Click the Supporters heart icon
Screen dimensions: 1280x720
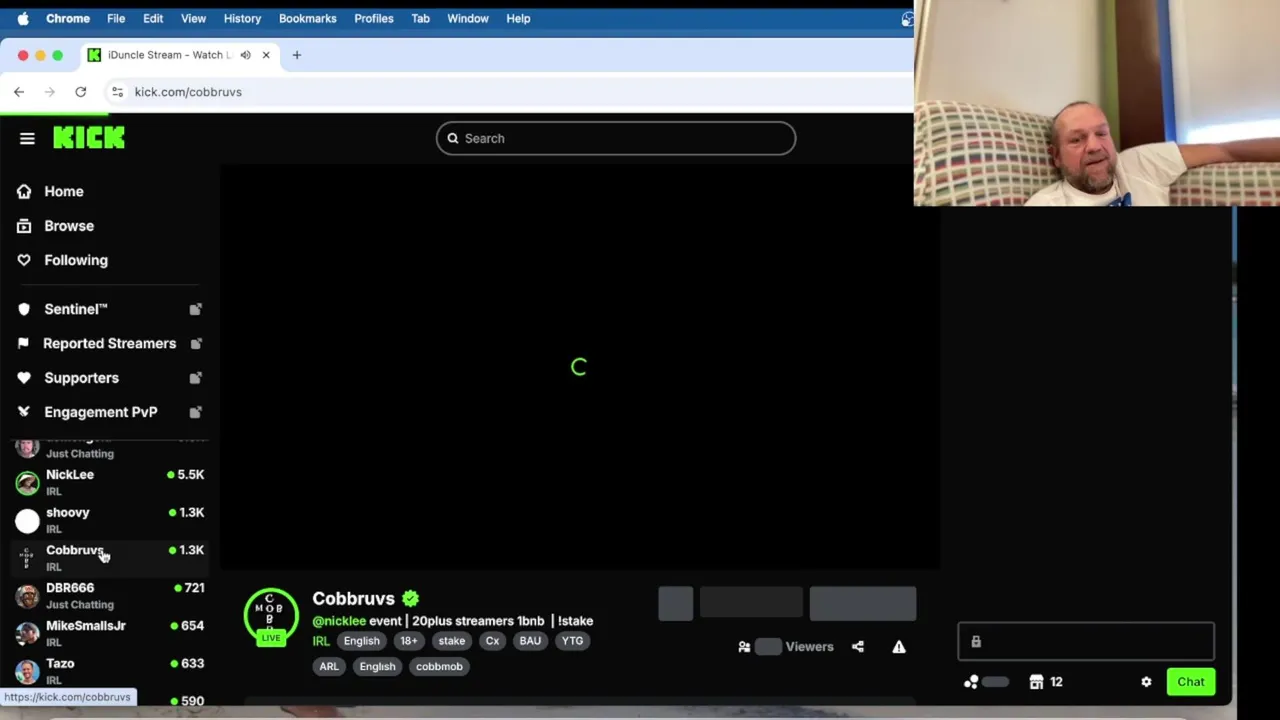click(x=24, y=378)
